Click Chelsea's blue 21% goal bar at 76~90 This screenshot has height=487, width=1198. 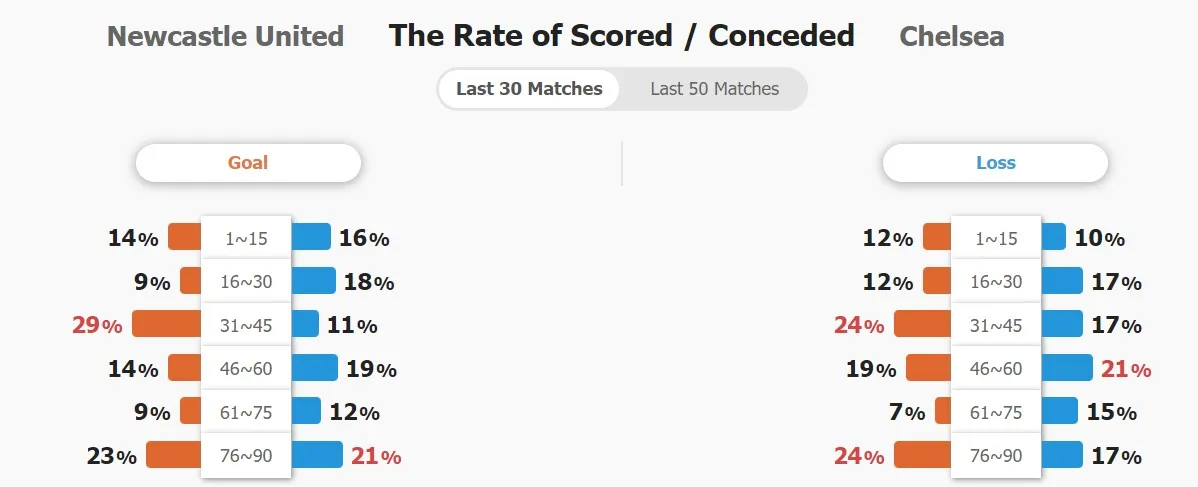[x=316, y=454]
